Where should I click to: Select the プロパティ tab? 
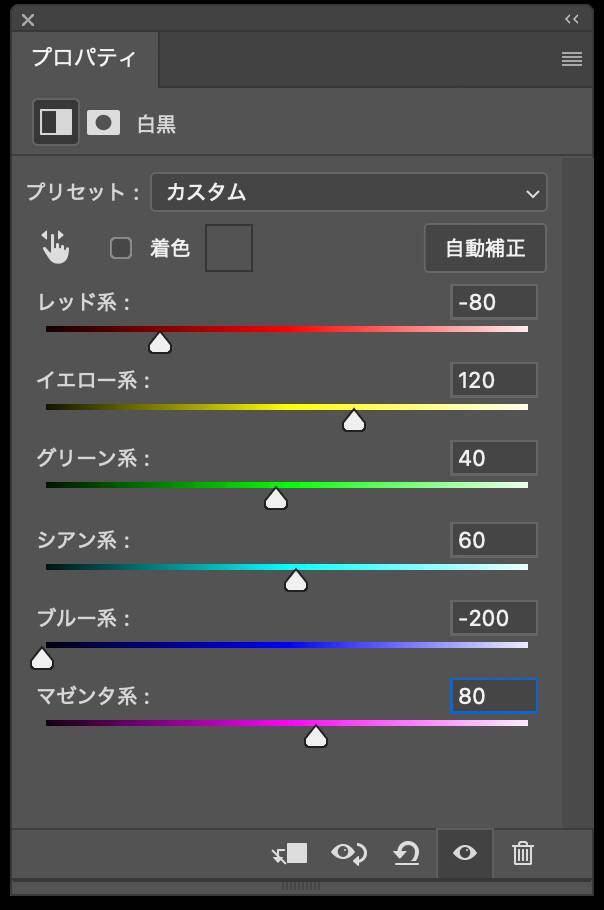pyautogui.click(x=84, y=58)
